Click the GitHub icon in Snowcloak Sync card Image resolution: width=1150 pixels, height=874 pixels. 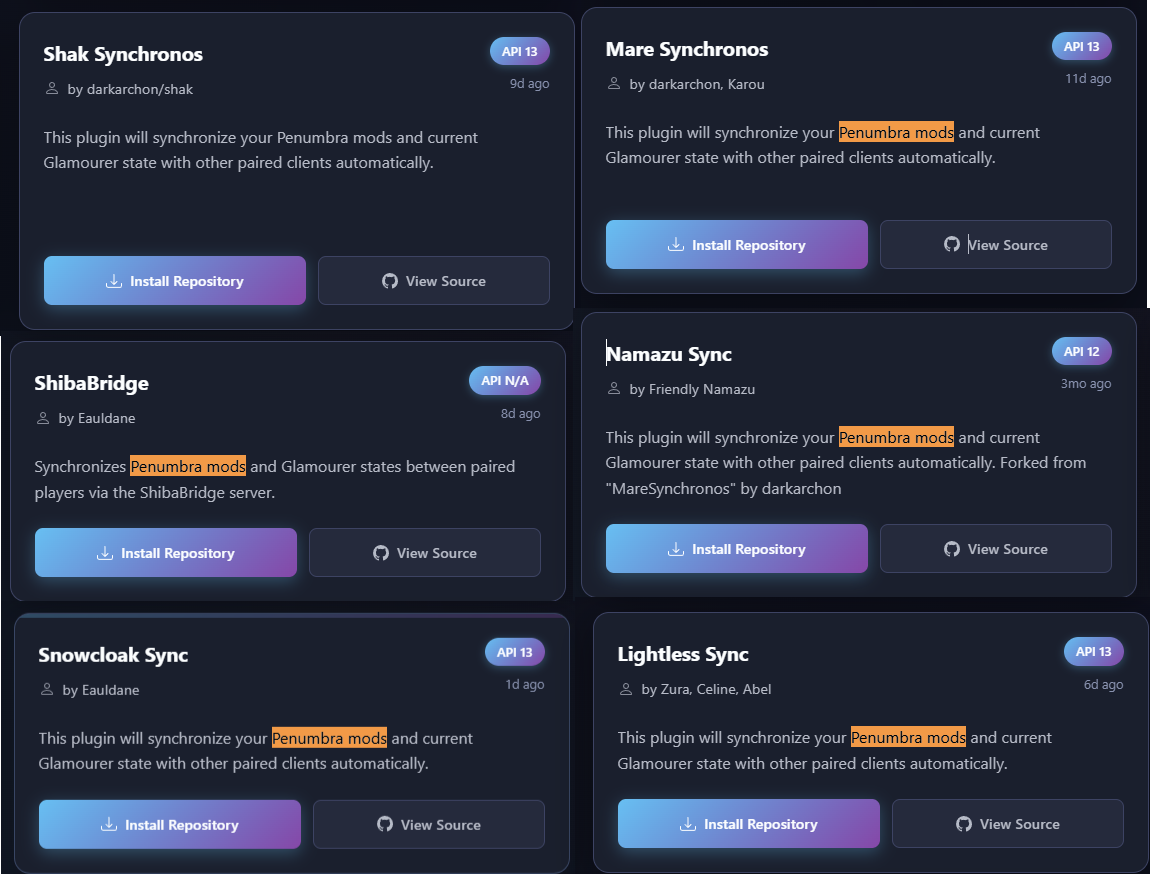pos(384,825)
